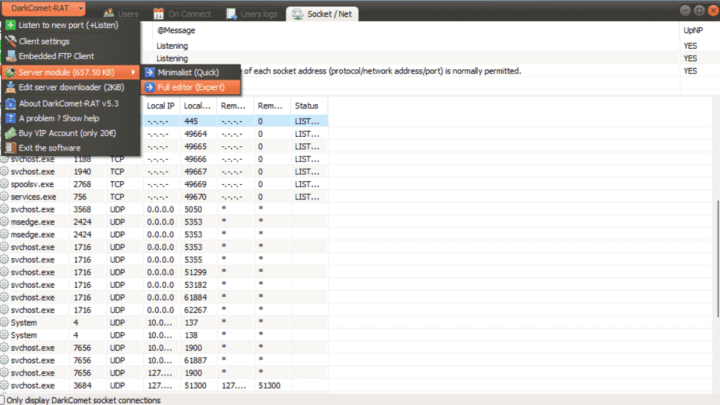This screenshot has height=405, width=720.
Task: Click the icon of svchost.exe with PID 1188
Action: click(x=5, y=159)
